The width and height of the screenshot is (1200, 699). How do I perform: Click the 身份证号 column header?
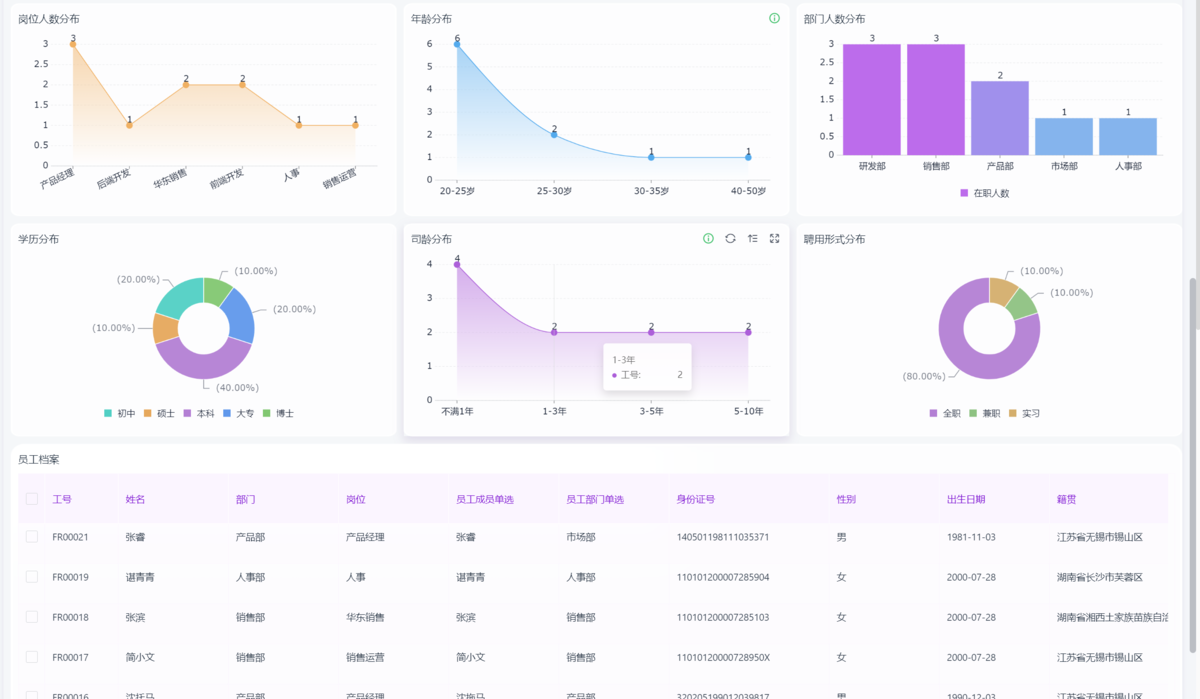pyautogui.click(x=696, y=499)
